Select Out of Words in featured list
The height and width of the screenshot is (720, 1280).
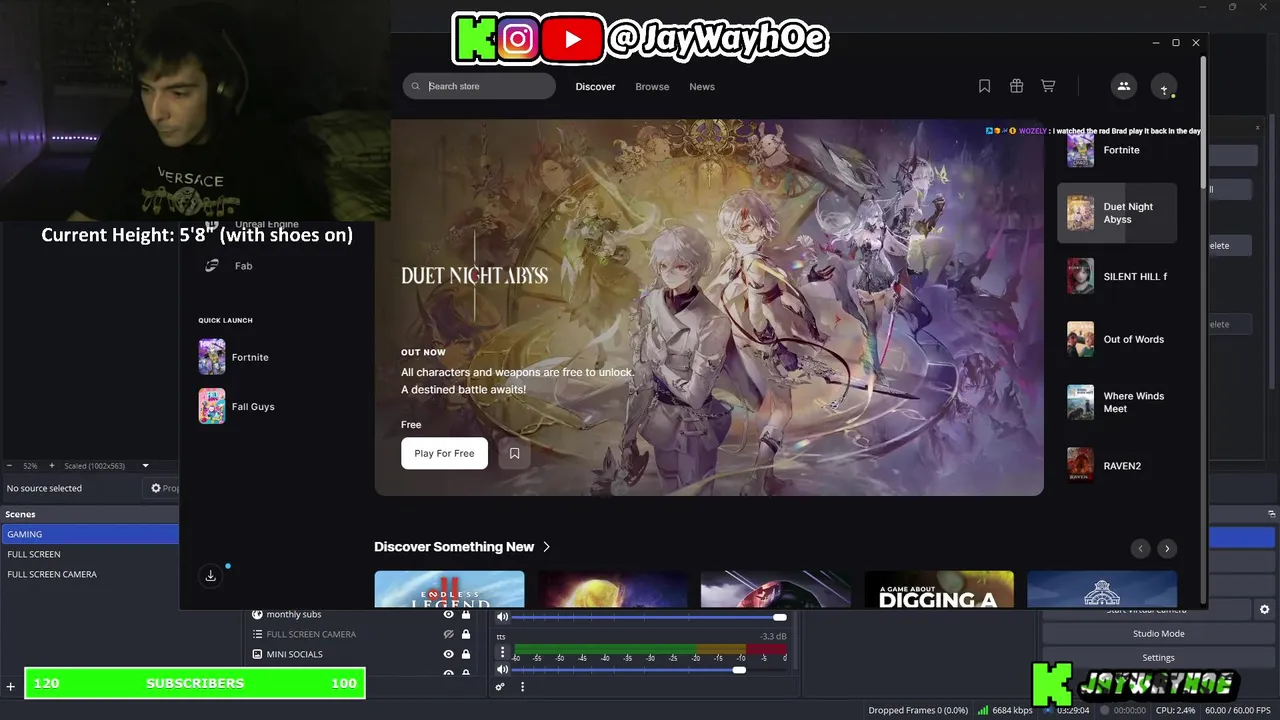point(1117,339)
